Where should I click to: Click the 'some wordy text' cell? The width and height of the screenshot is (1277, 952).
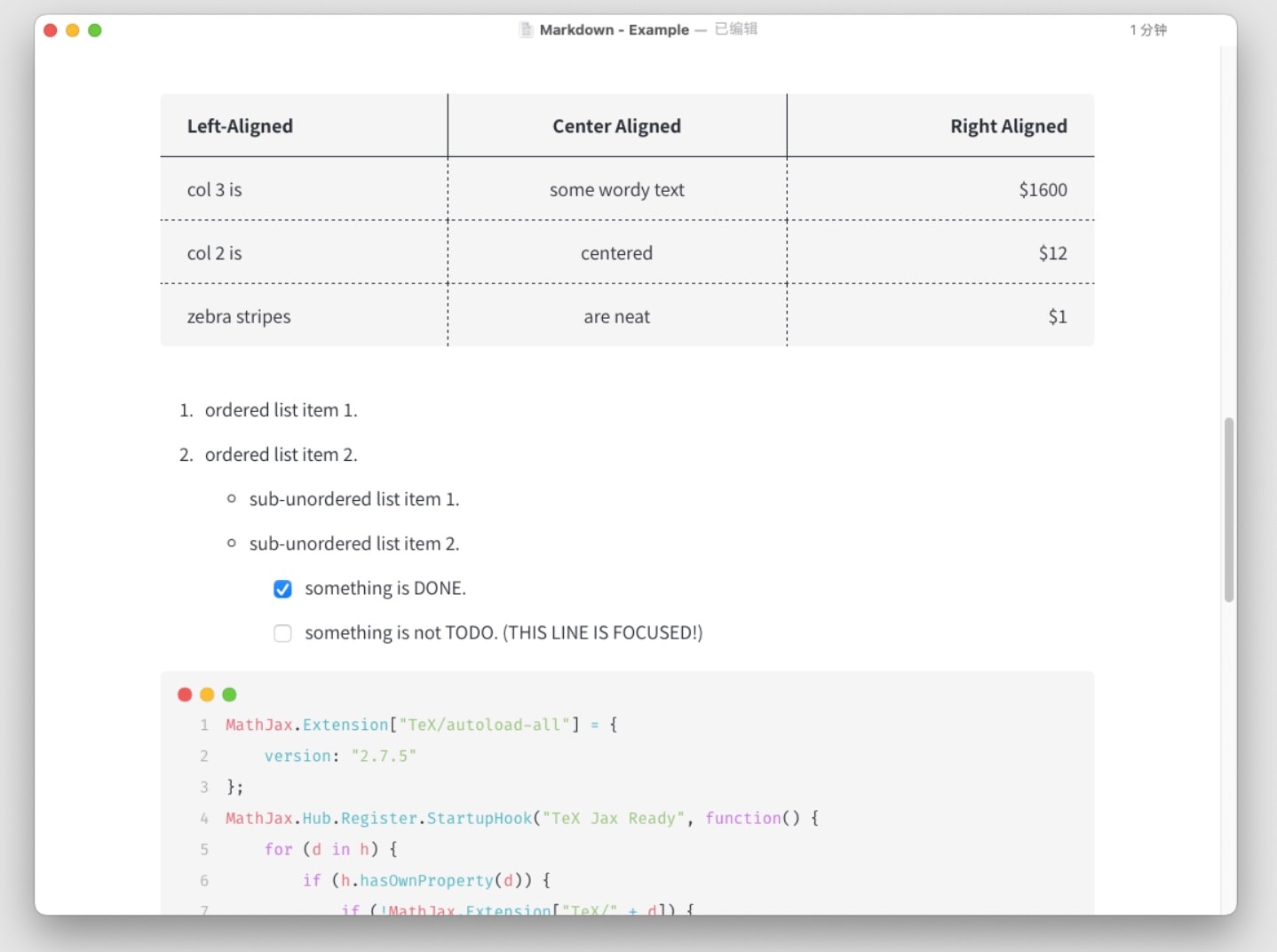(x=617, y=189)
